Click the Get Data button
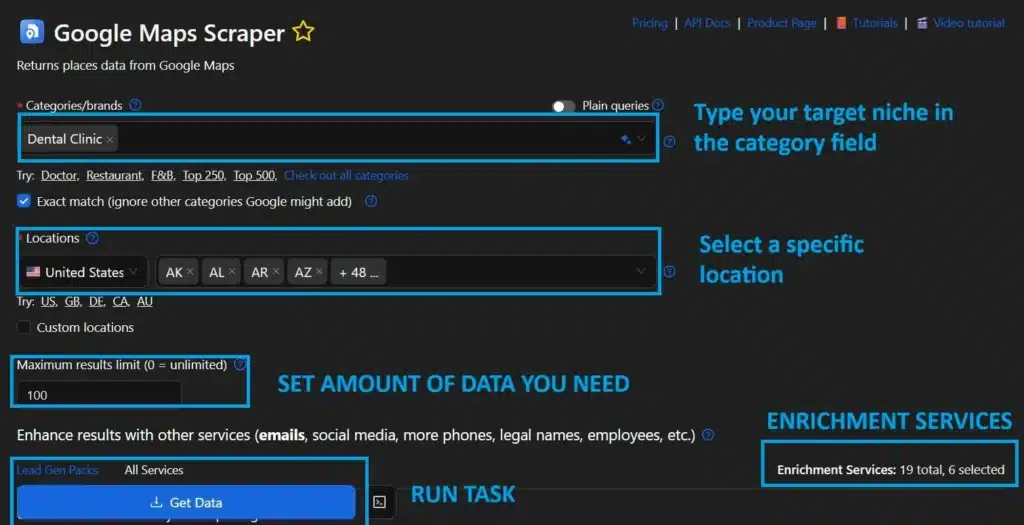Viewport: 1024px width, 525px height. click(x=186, y=502)
